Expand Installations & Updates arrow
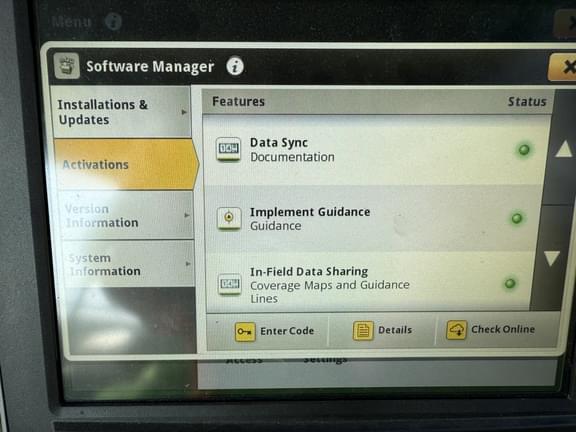This screenshot has width=576, height=432. pyautogui.click(x=184, y=112)
